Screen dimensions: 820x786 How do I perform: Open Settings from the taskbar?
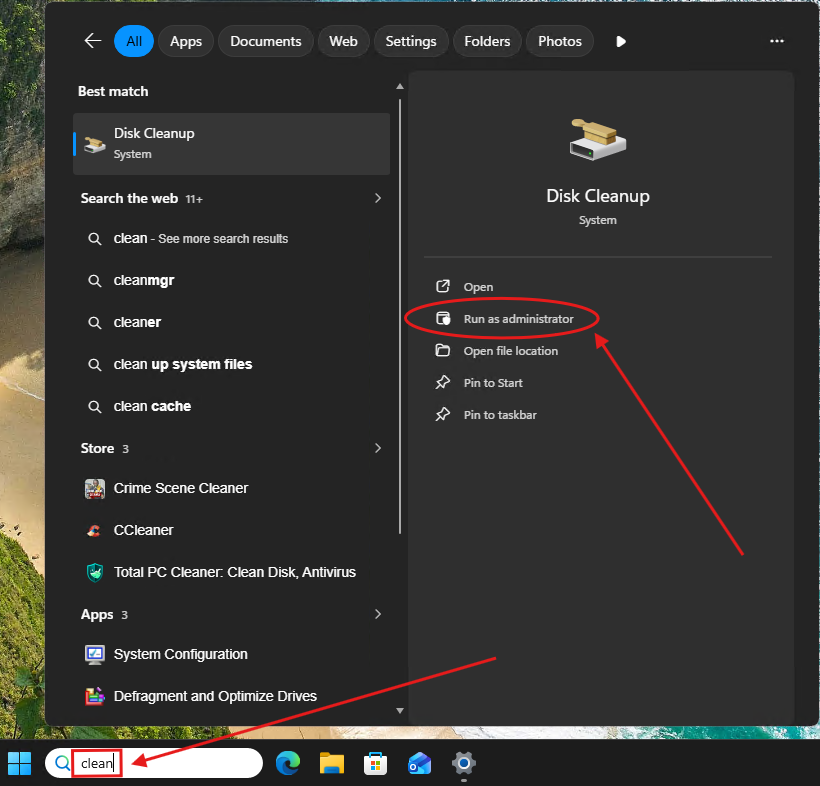coord(463,763)
